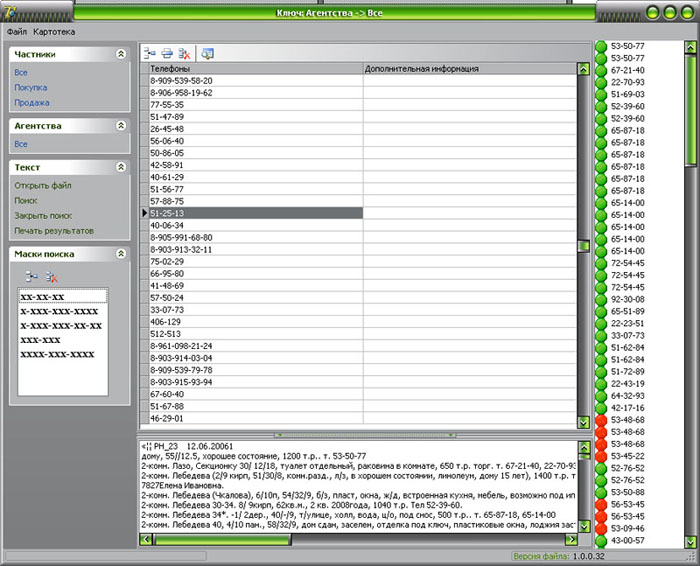Click the delete mask icon under Маски поиска
The height and width of the screenshot is (566, 700).
point(51,276)
